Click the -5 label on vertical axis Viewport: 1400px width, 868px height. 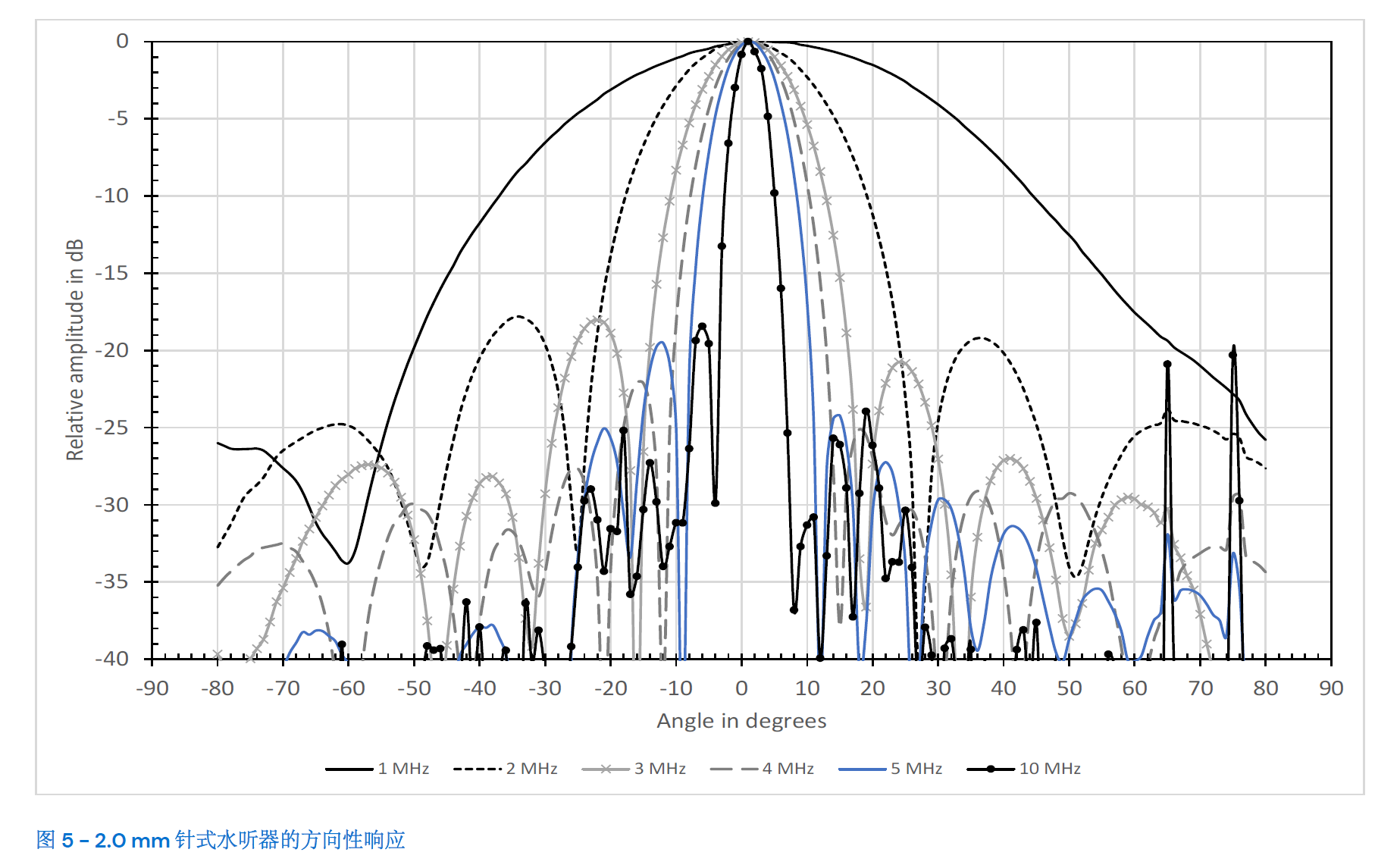(117, 118)
